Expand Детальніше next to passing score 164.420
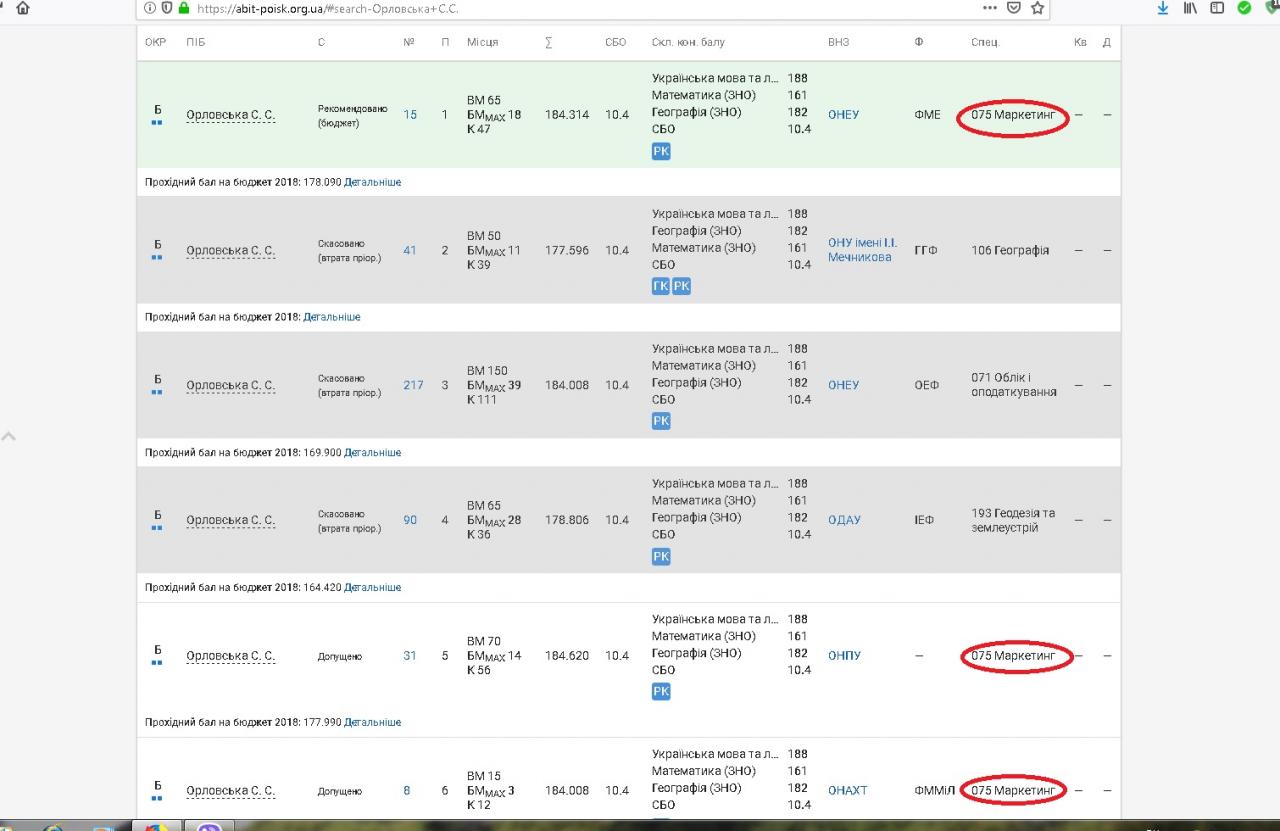Image resolution: width=1280 pixels, height=831 pixels. pos(372,587)
